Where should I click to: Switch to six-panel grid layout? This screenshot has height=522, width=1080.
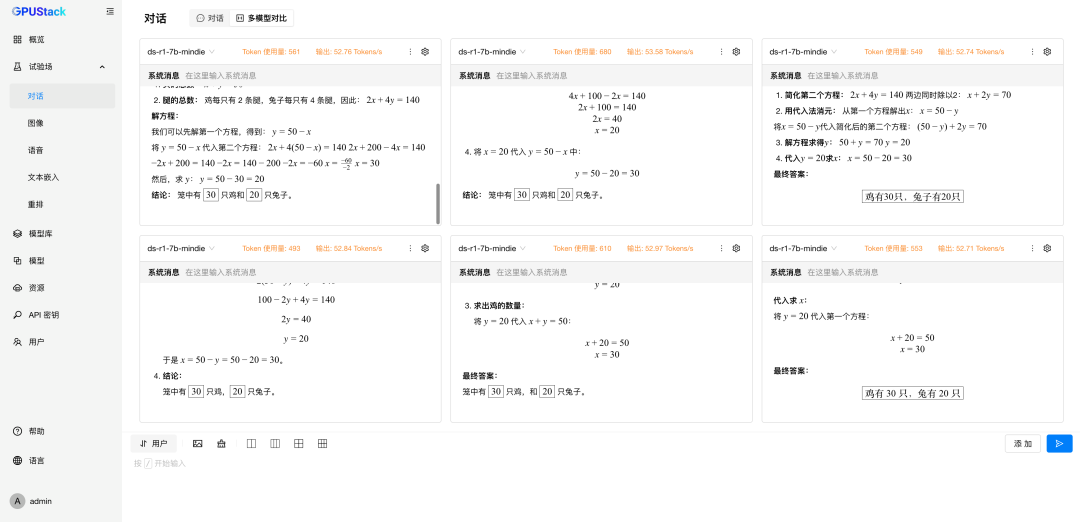tap(322, 443)
